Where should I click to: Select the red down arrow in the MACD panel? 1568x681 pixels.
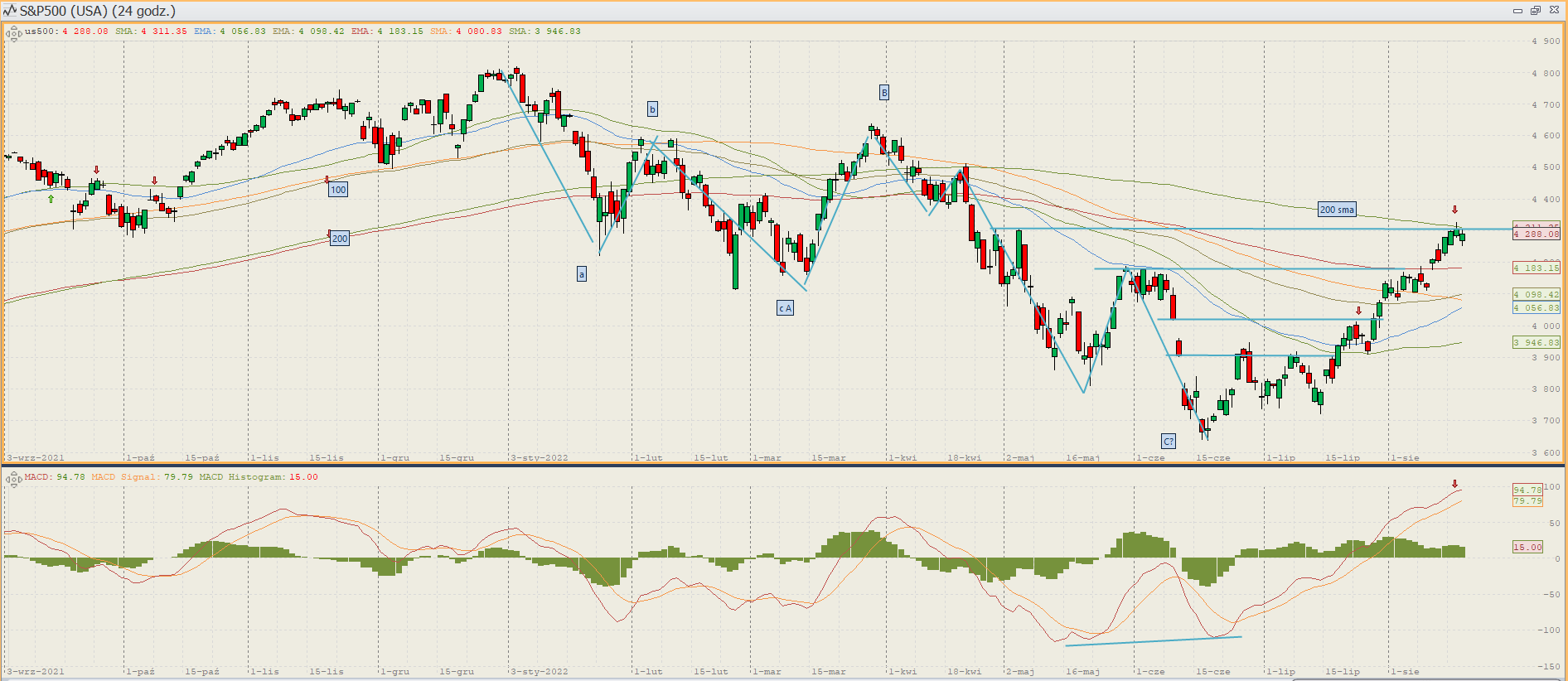click(1454, 484)
